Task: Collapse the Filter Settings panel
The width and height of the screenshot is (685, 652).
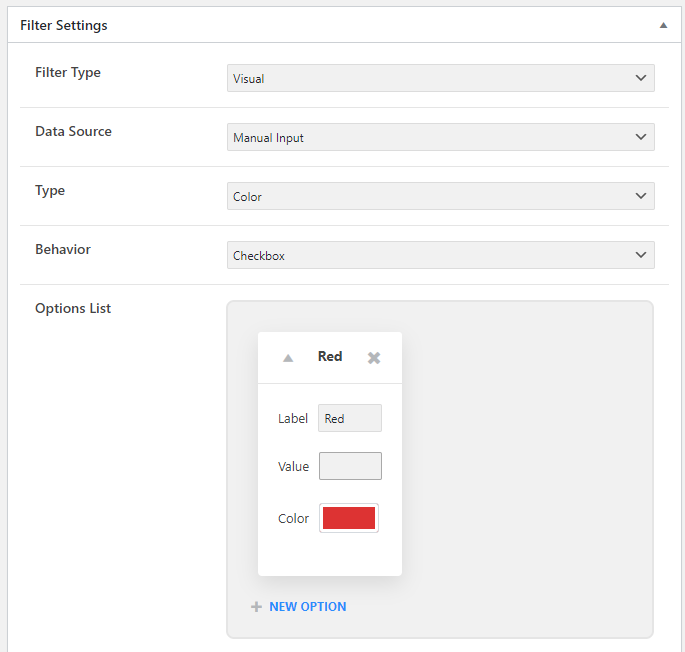Action: (663, 25)
